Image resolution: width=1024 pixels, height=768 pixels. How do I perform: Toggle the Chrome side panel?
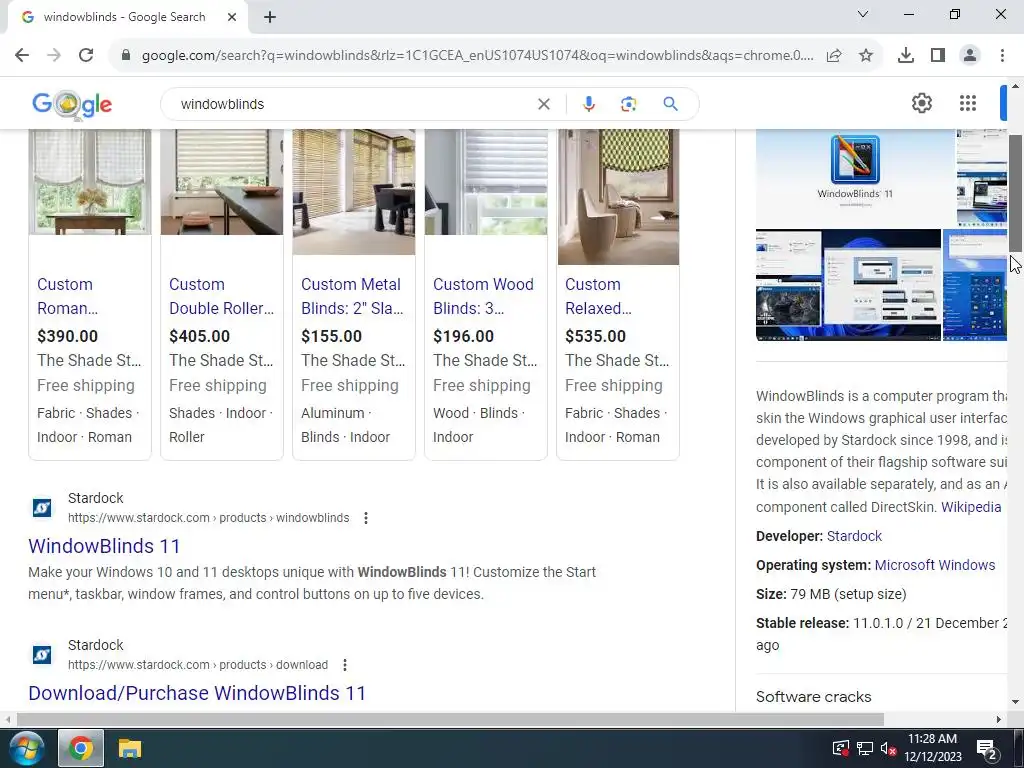[938, 56]
